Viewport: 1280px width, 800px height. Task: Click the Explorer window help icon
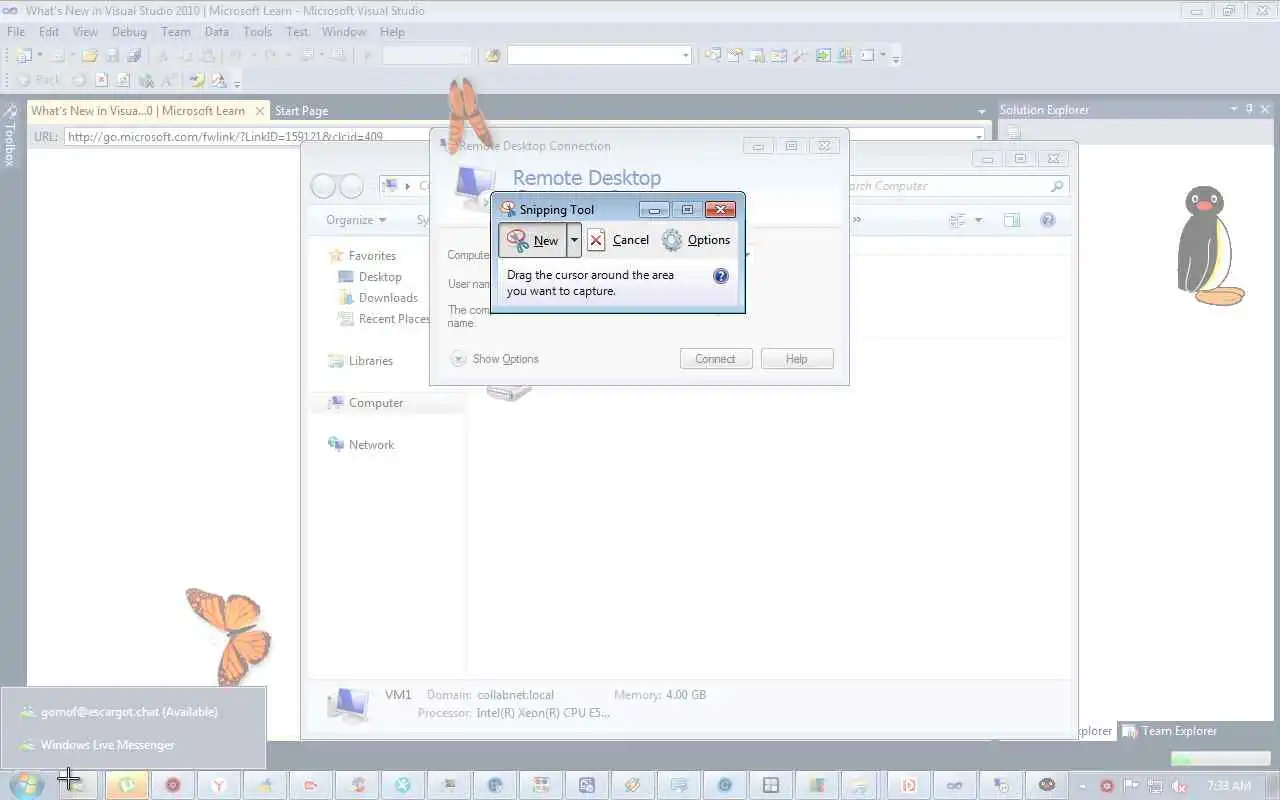click(1047, 220)
